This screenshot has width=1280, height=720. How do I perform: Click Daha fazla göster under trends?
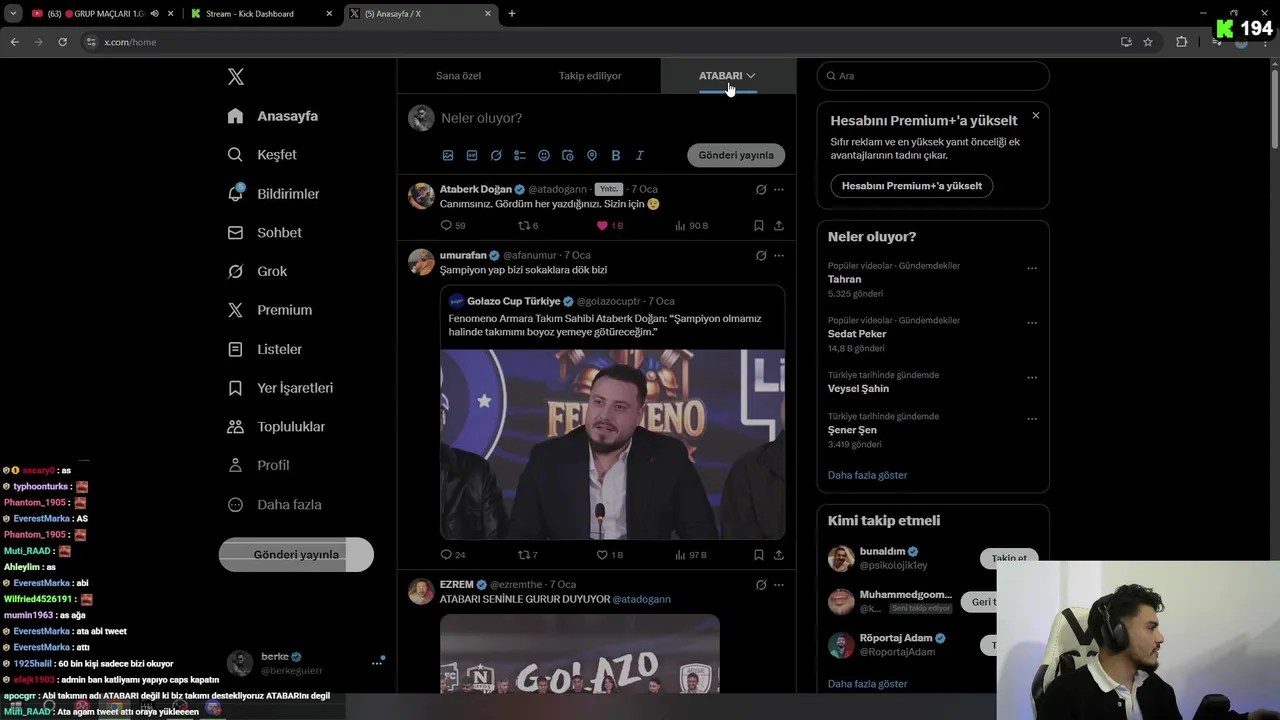pyautogui.click(x=868, y=475)
